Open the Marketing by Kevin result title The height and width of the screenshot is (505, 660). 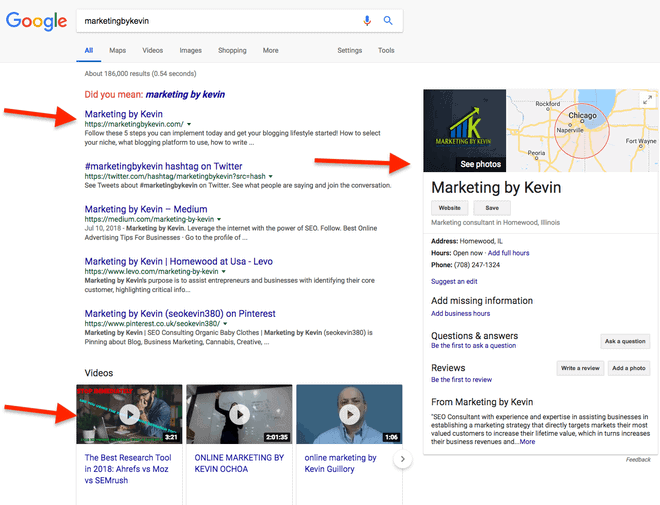tap(123, 114)
